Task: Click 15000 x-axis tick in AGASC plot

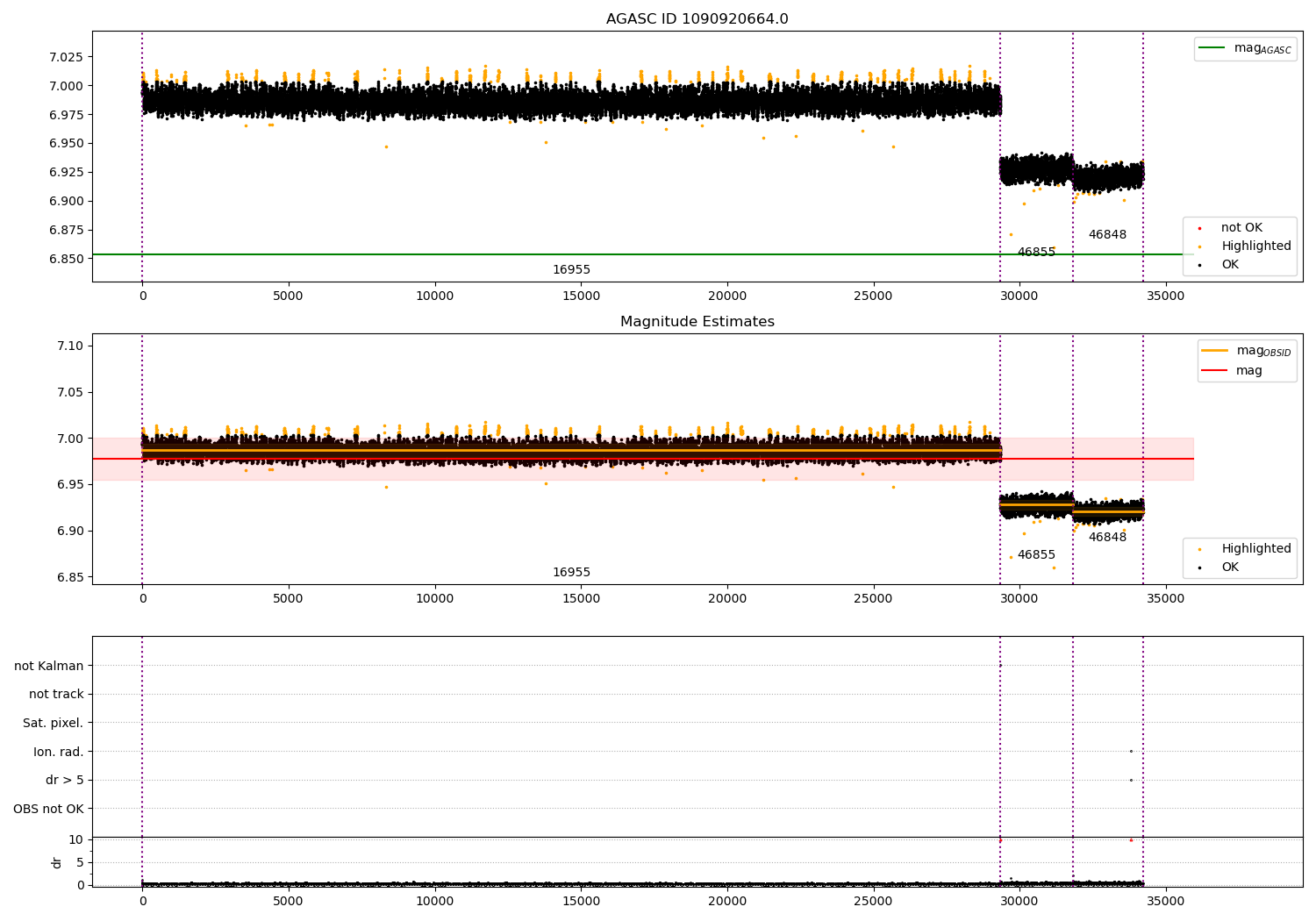Action: [581, 296]
